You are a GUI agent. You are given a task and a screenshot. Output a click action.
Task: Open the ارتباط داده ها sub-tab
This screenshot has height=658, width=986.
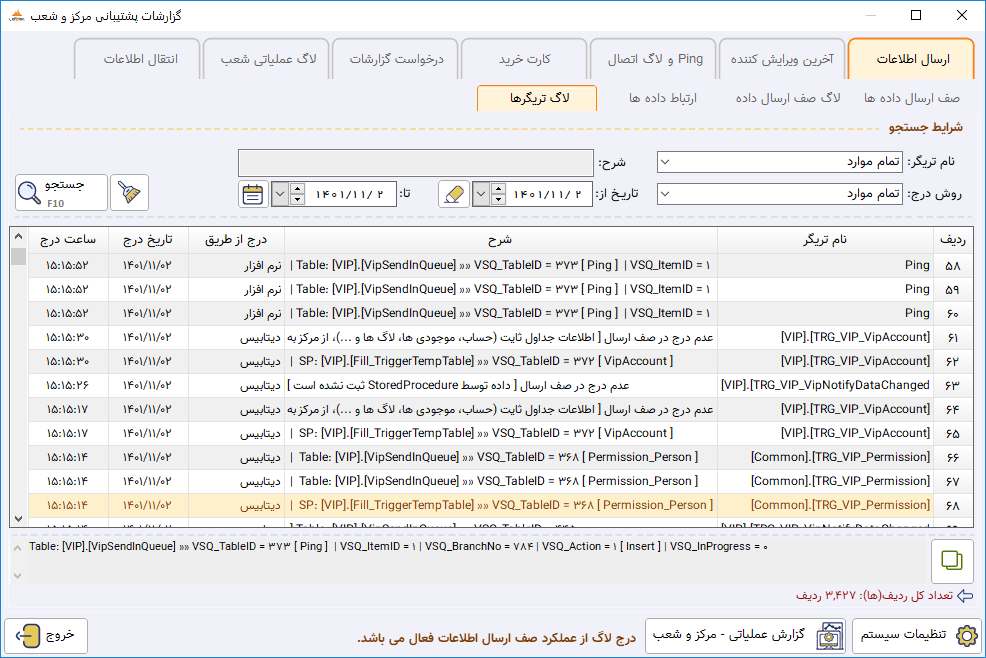[663, 98]
